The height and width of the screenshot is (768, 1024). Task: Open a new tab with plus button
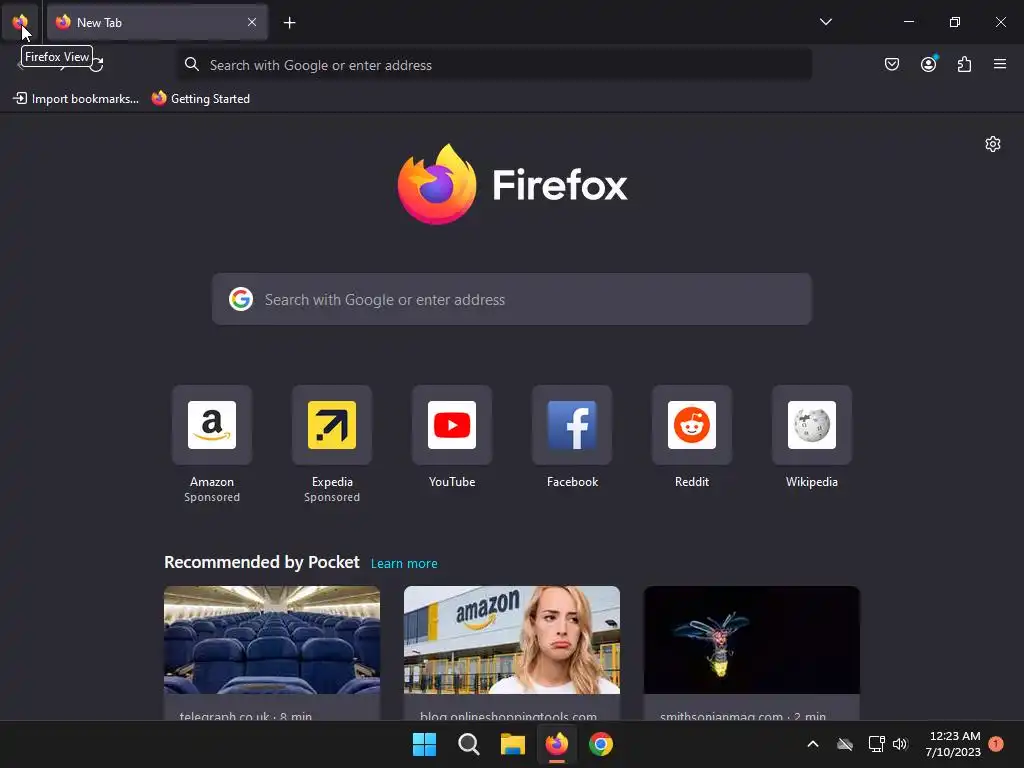289,23
